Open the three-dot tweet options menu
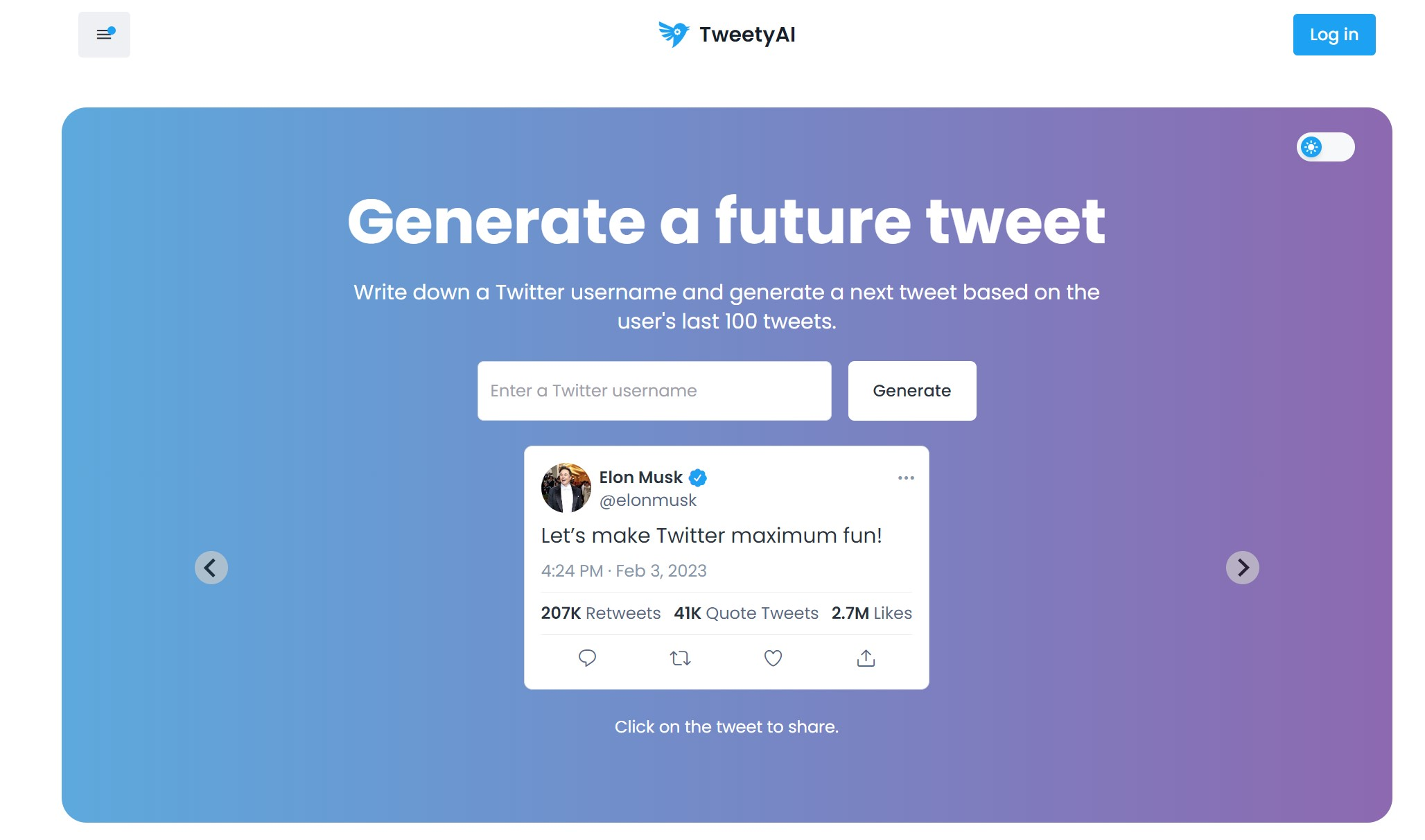 pyautogui.click(x=906, y=478)
